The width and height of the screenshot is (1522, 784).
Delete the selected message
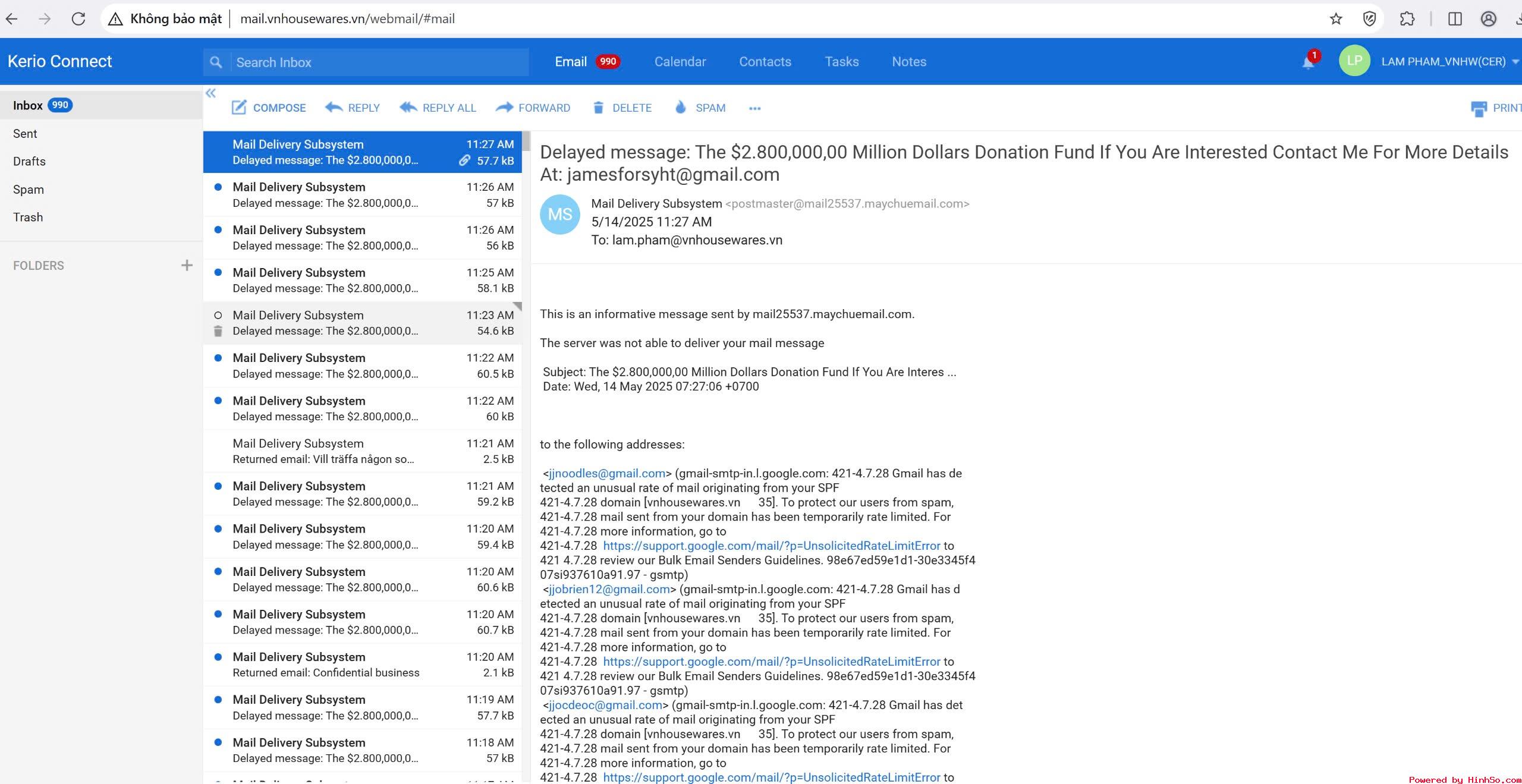(622, 108)
